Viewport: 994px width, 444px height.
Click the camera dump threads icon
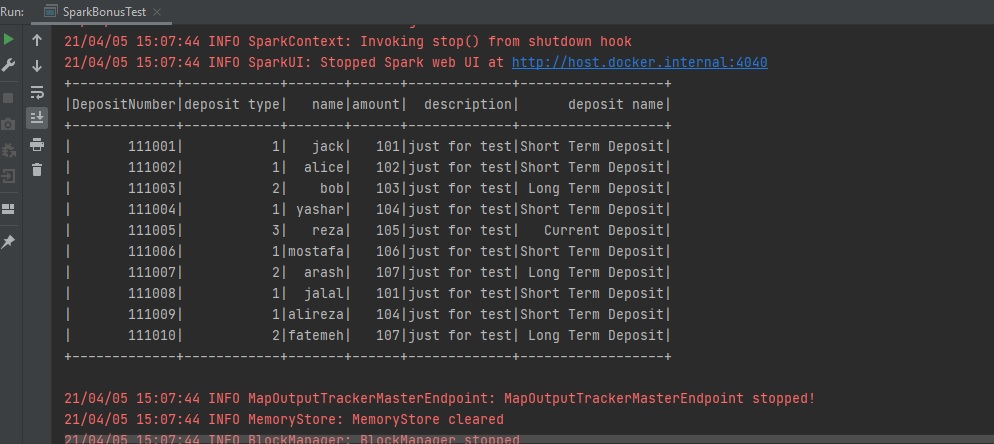pos(9,124)
